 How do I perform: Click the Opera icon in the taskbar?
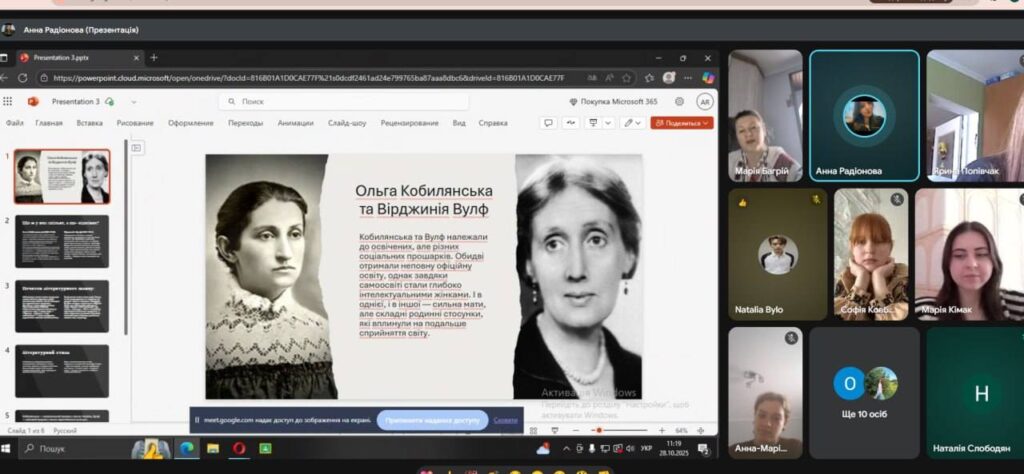(239, 448)
